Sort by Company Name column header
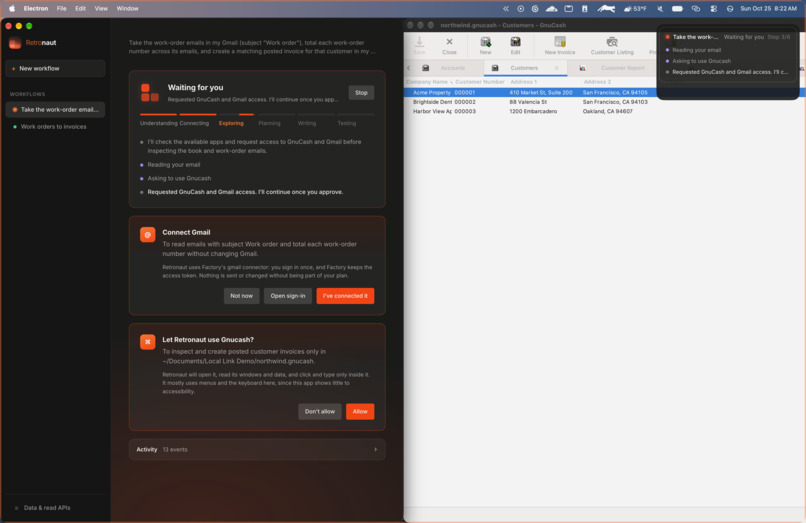Screen dimensions: 806x523 (429, 82)
